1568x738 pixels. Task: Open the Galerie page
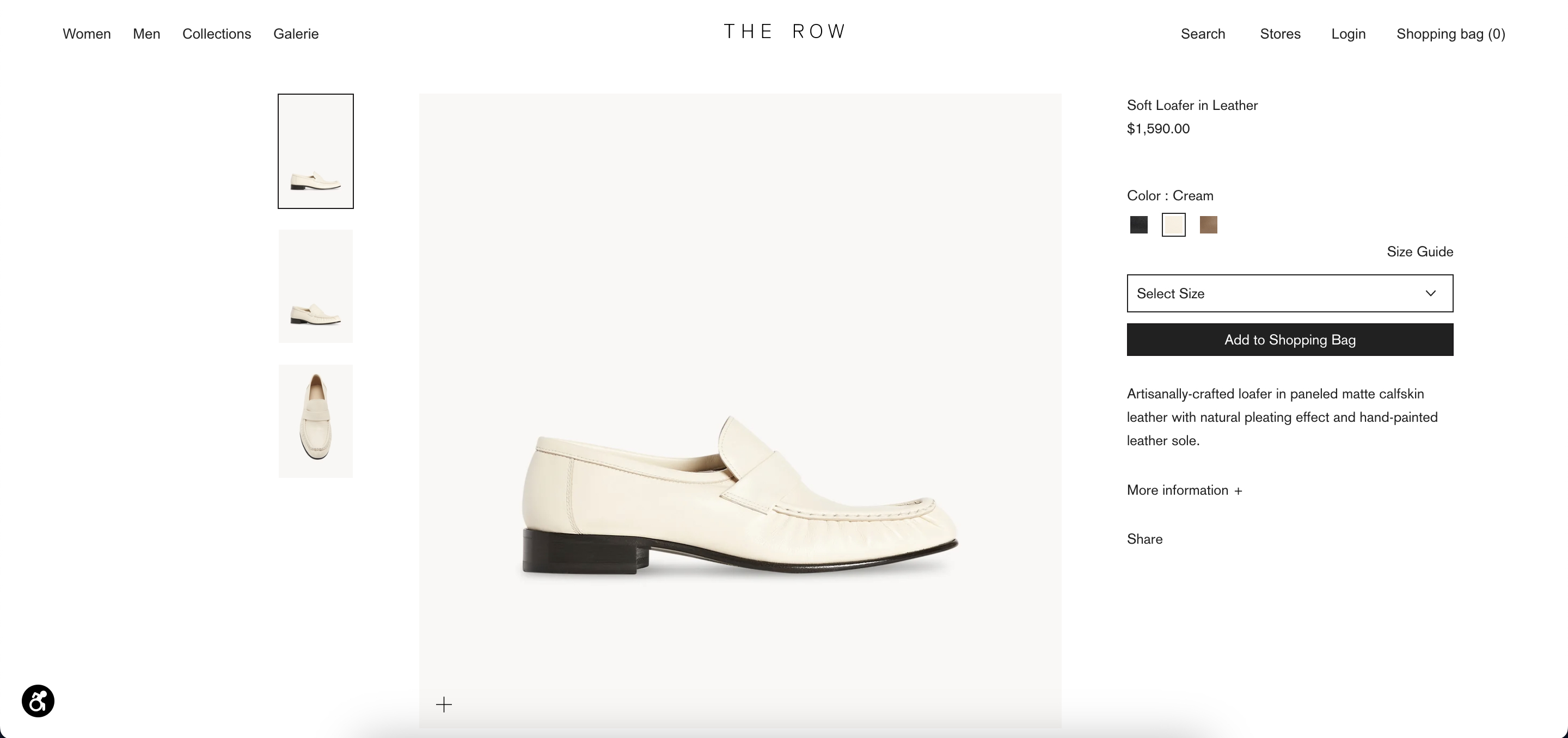(296, 34)
